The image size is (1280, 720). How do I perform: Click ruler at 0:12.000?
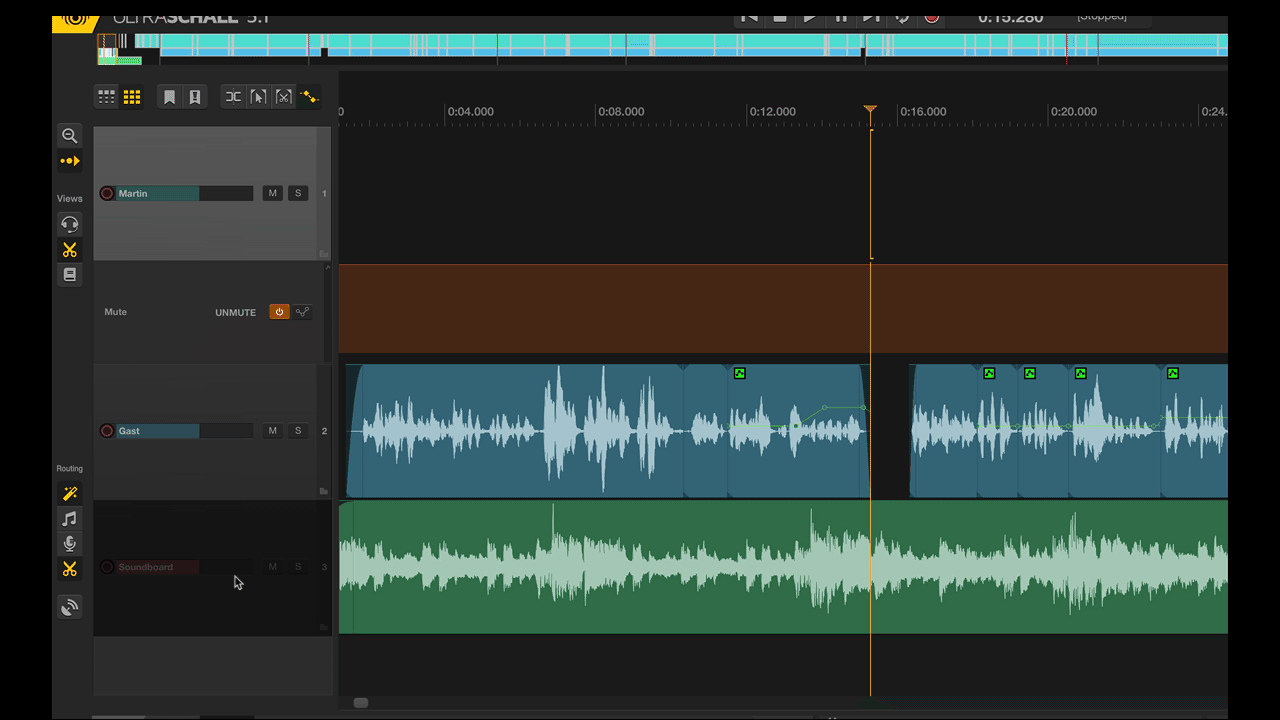773,112
